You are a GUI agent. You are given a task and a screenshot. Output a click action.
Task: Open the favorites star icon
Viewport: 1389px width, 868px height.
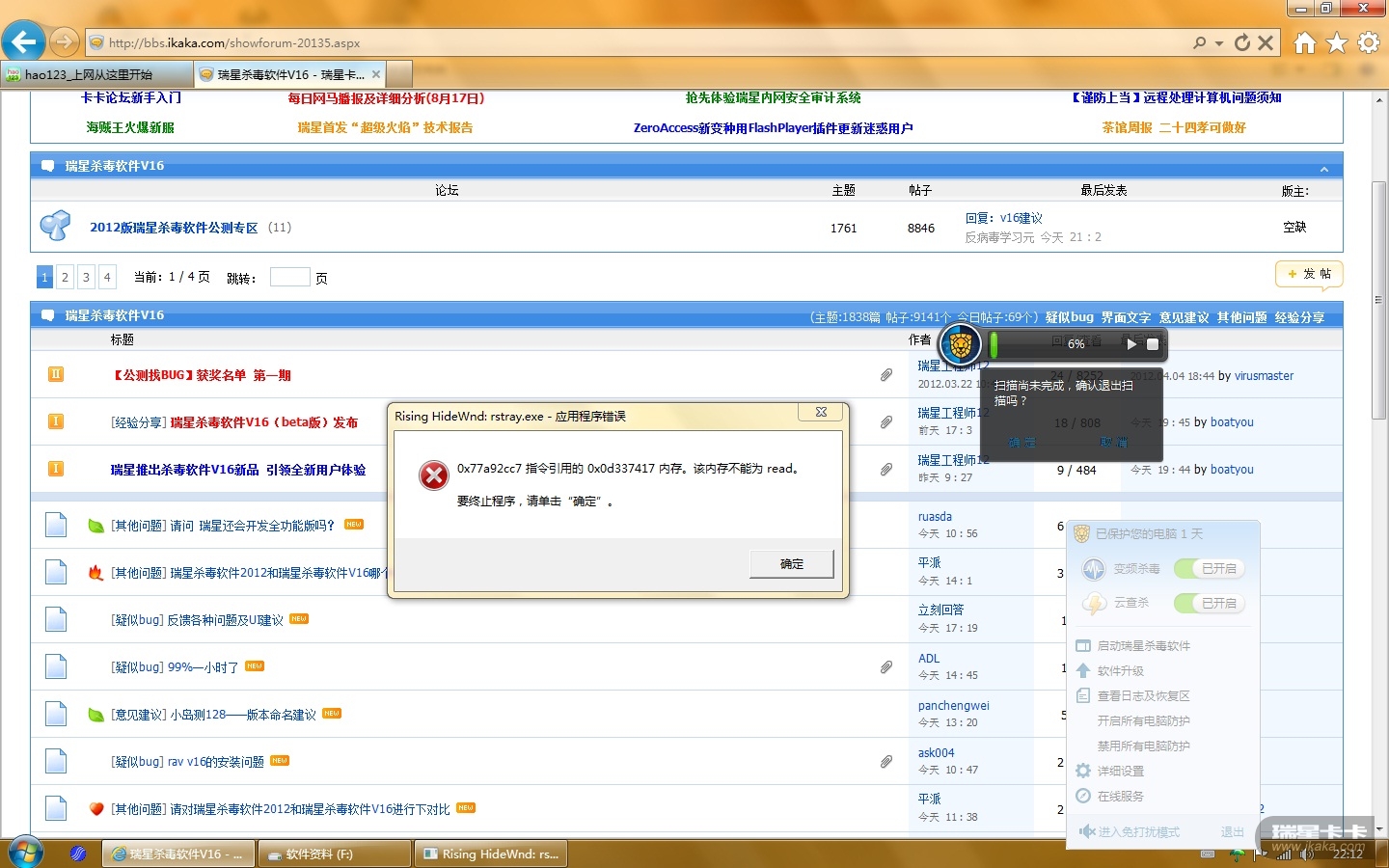pyautogui.click(x=1337, y=42)
